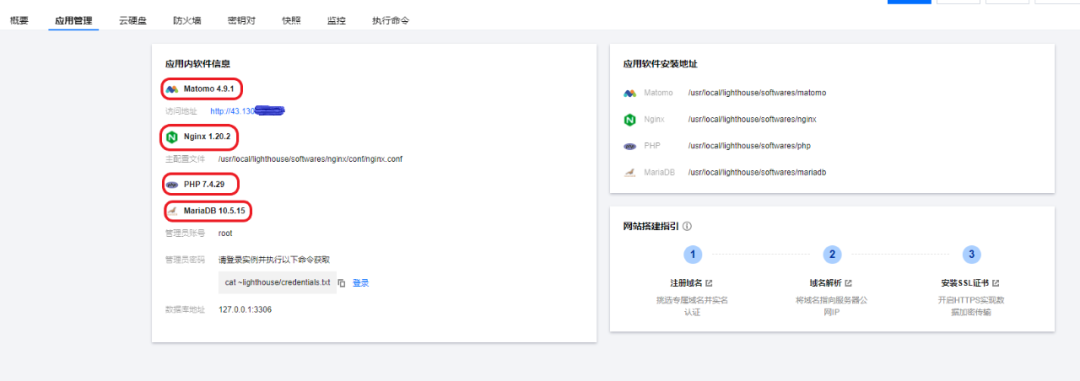Click the Matomo 4.9.1 heading

pos(210,89)
